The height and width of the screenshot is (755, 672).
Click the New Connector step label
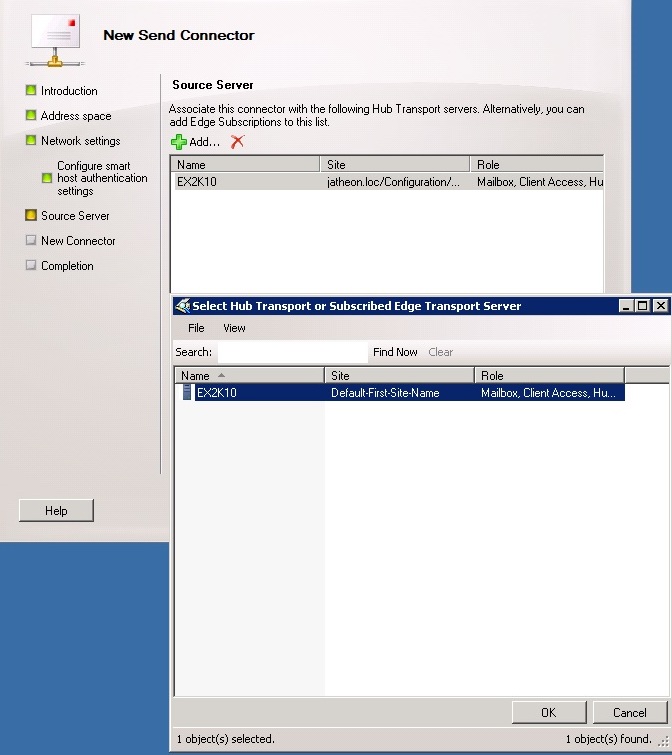point(78,241)
